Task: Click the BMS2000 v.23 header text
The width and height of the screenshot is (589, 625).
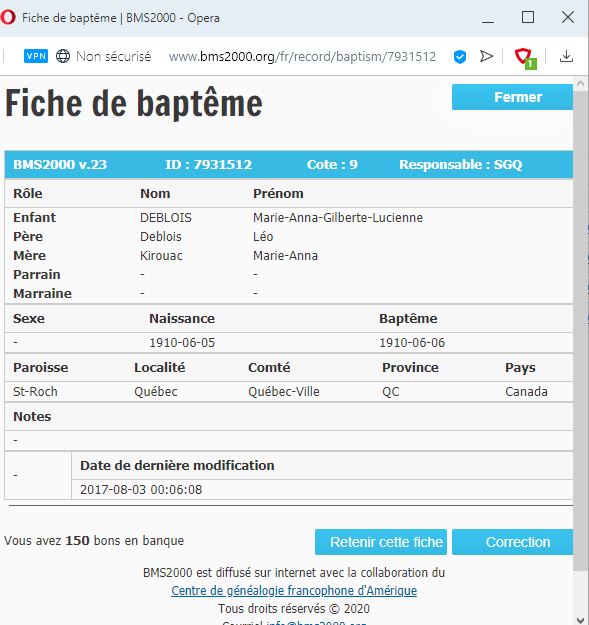Action: [x=60, y=165]
